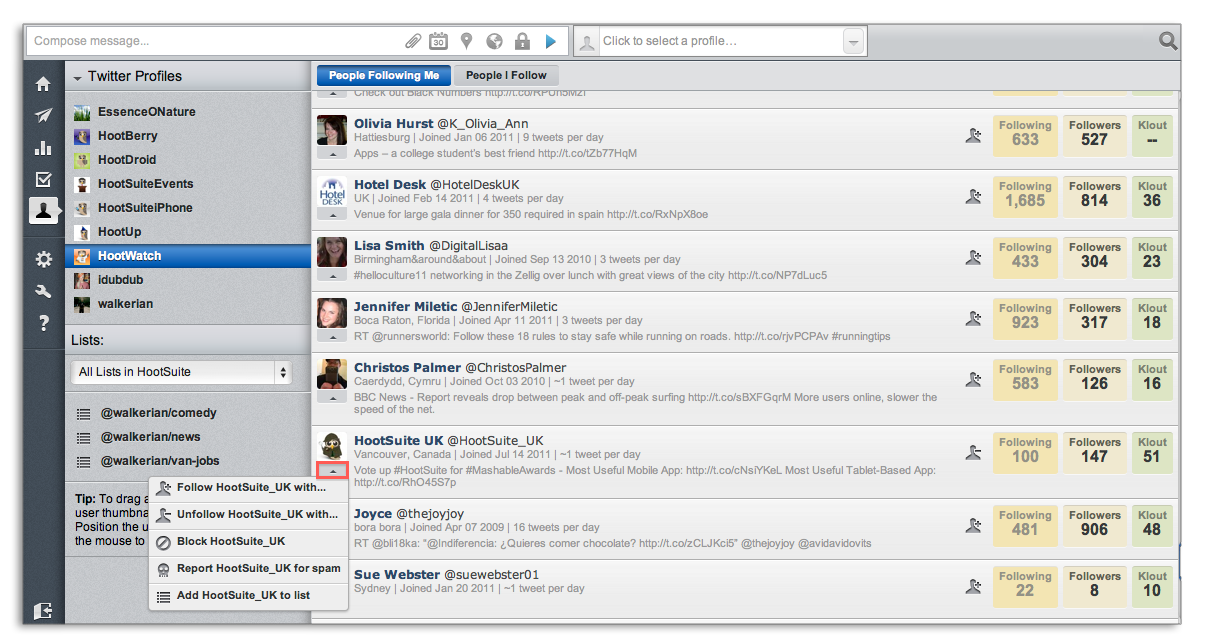Choose Block HootSuite_UK menu item
This screenshot has width=1206, height=642.
249,542
